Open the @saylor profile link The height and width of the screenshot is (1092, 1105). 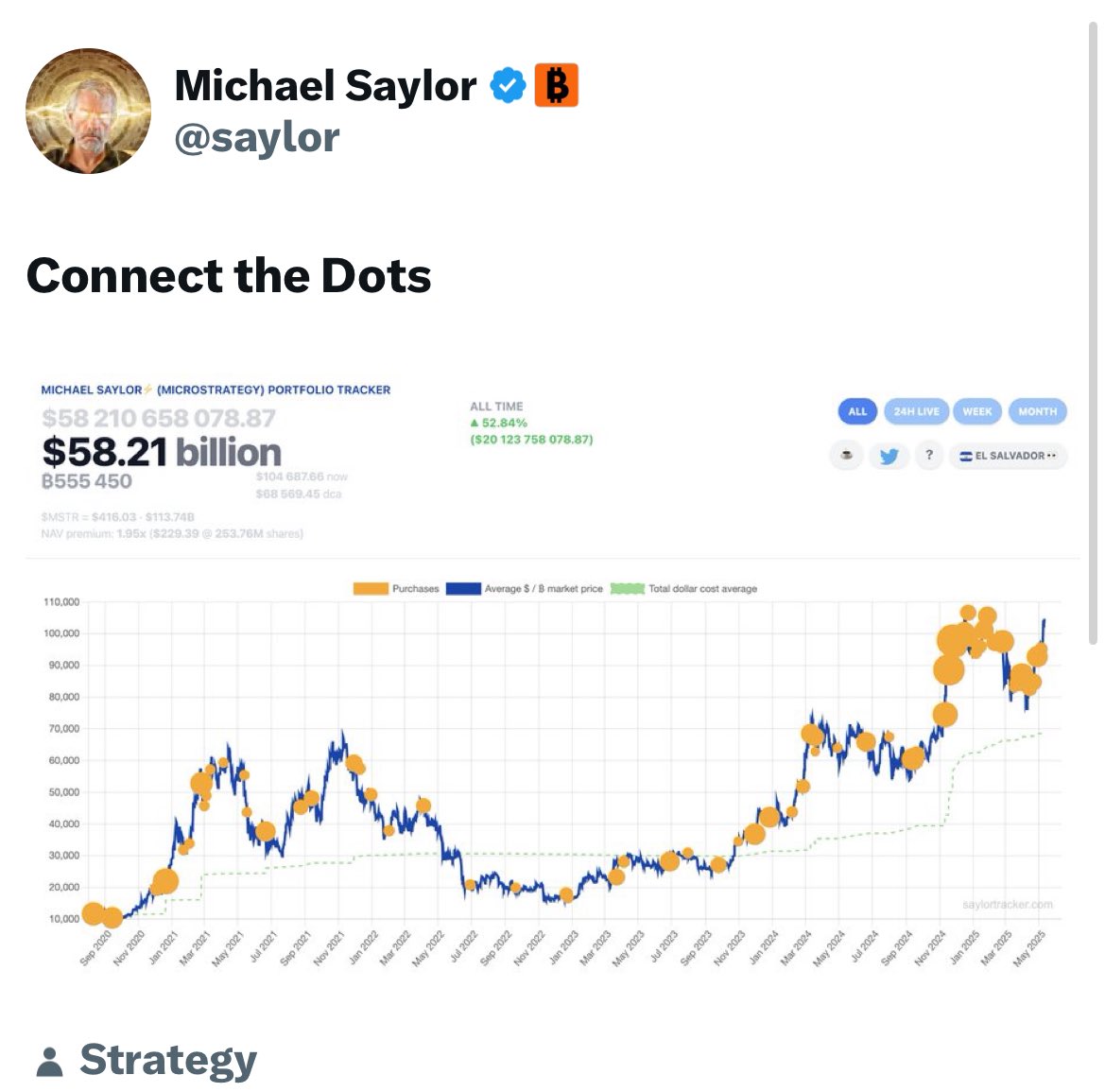(255, 136)
